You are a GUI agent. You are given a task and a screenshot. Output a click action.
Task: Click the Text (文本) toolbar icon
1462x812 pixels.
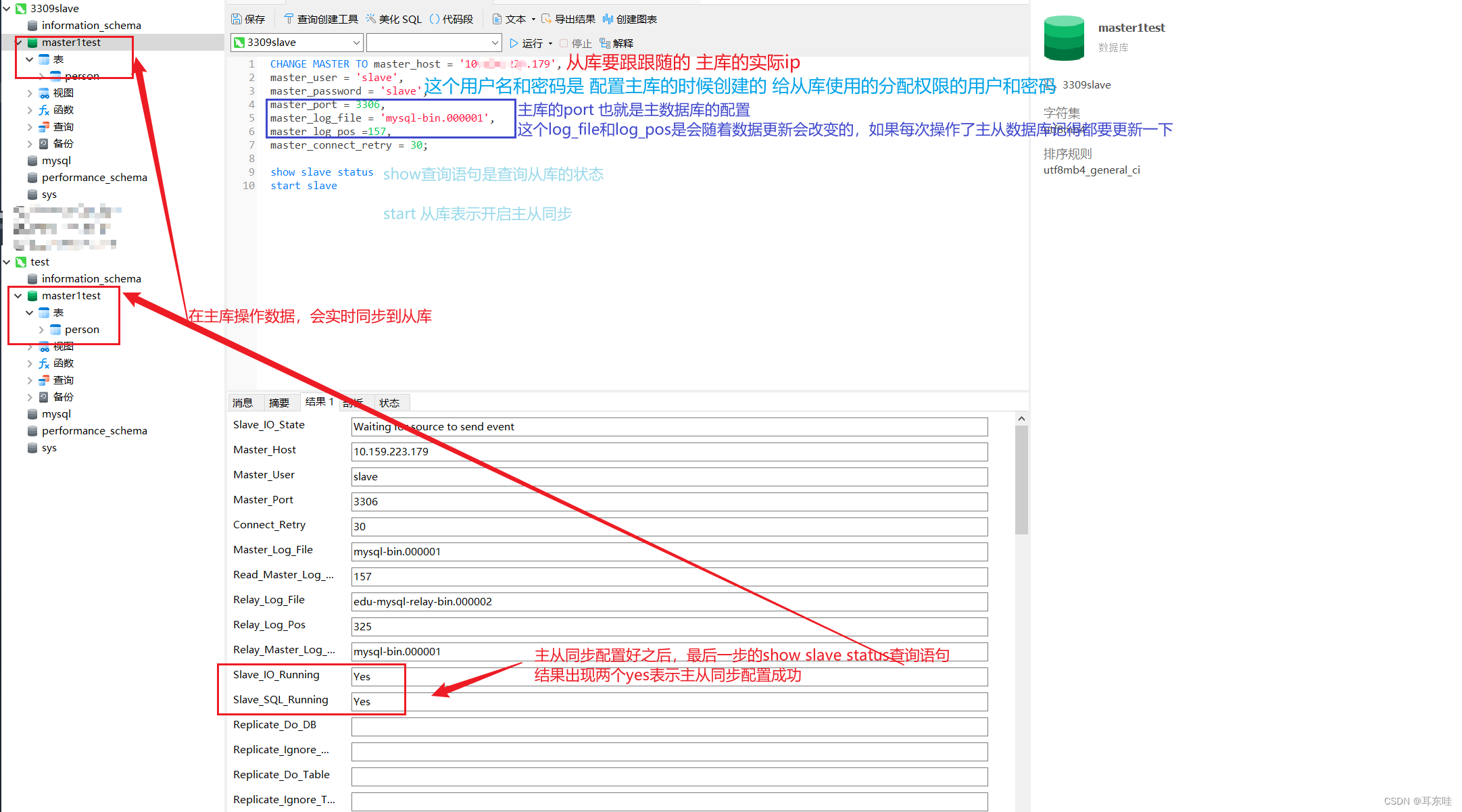[x=497, y=19]
